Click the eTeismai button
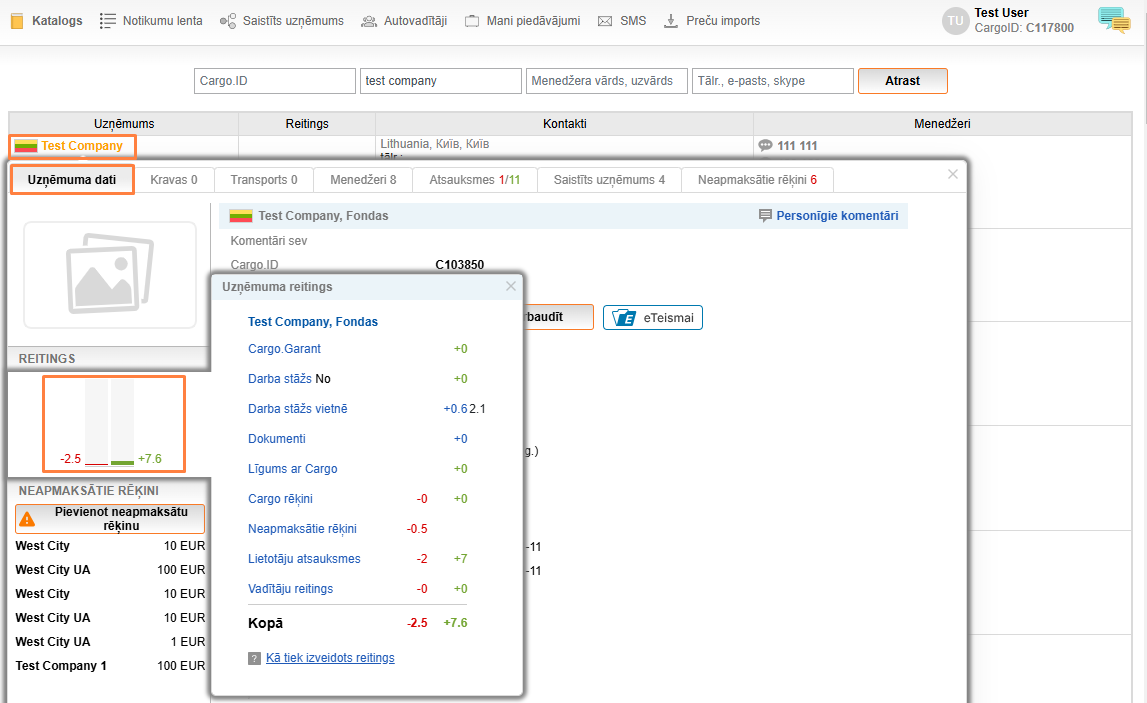 click(x=653, y=317)
